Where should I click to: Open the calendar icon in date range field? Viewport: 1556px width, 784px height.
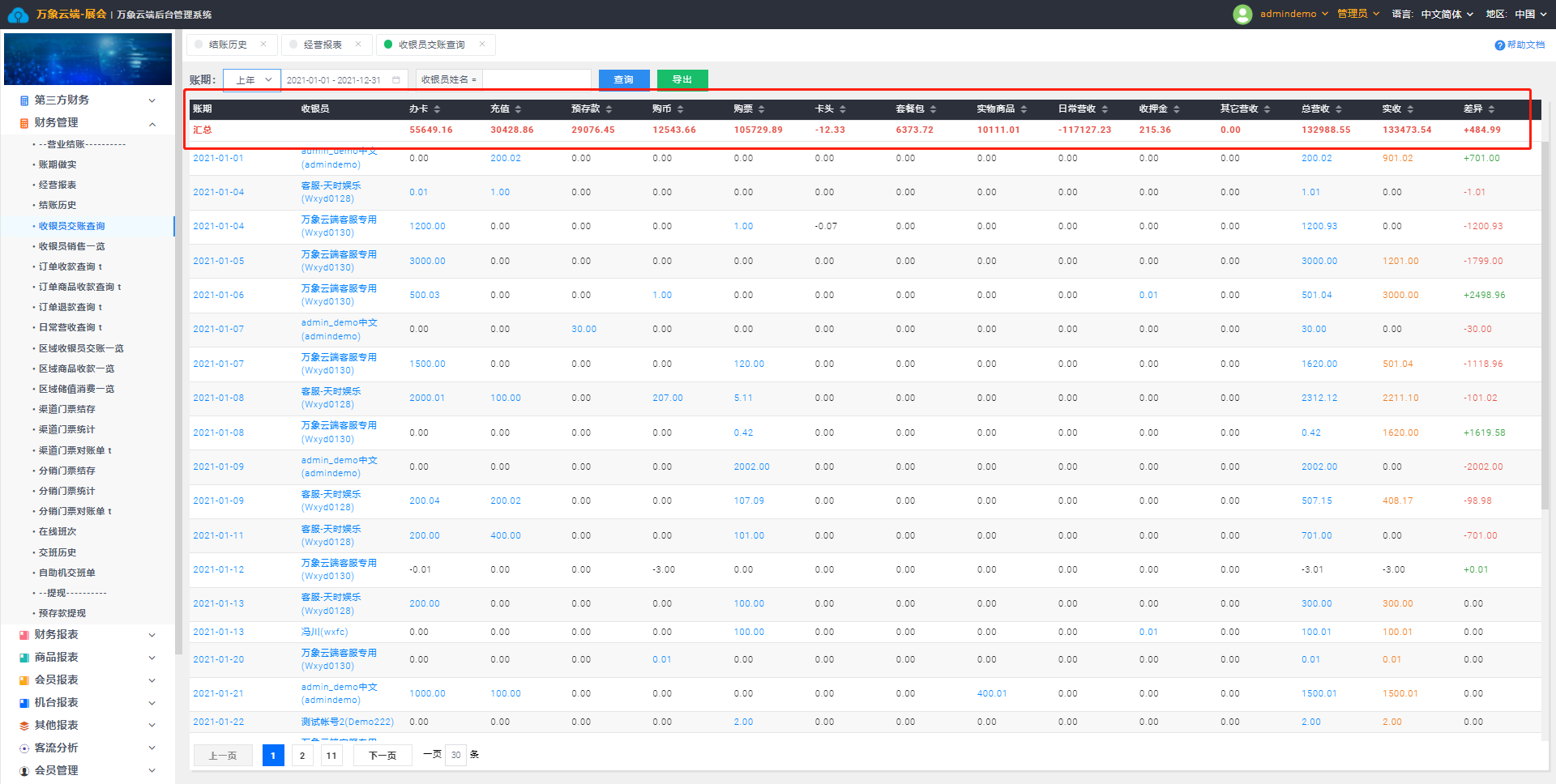(x=396, y=80)
